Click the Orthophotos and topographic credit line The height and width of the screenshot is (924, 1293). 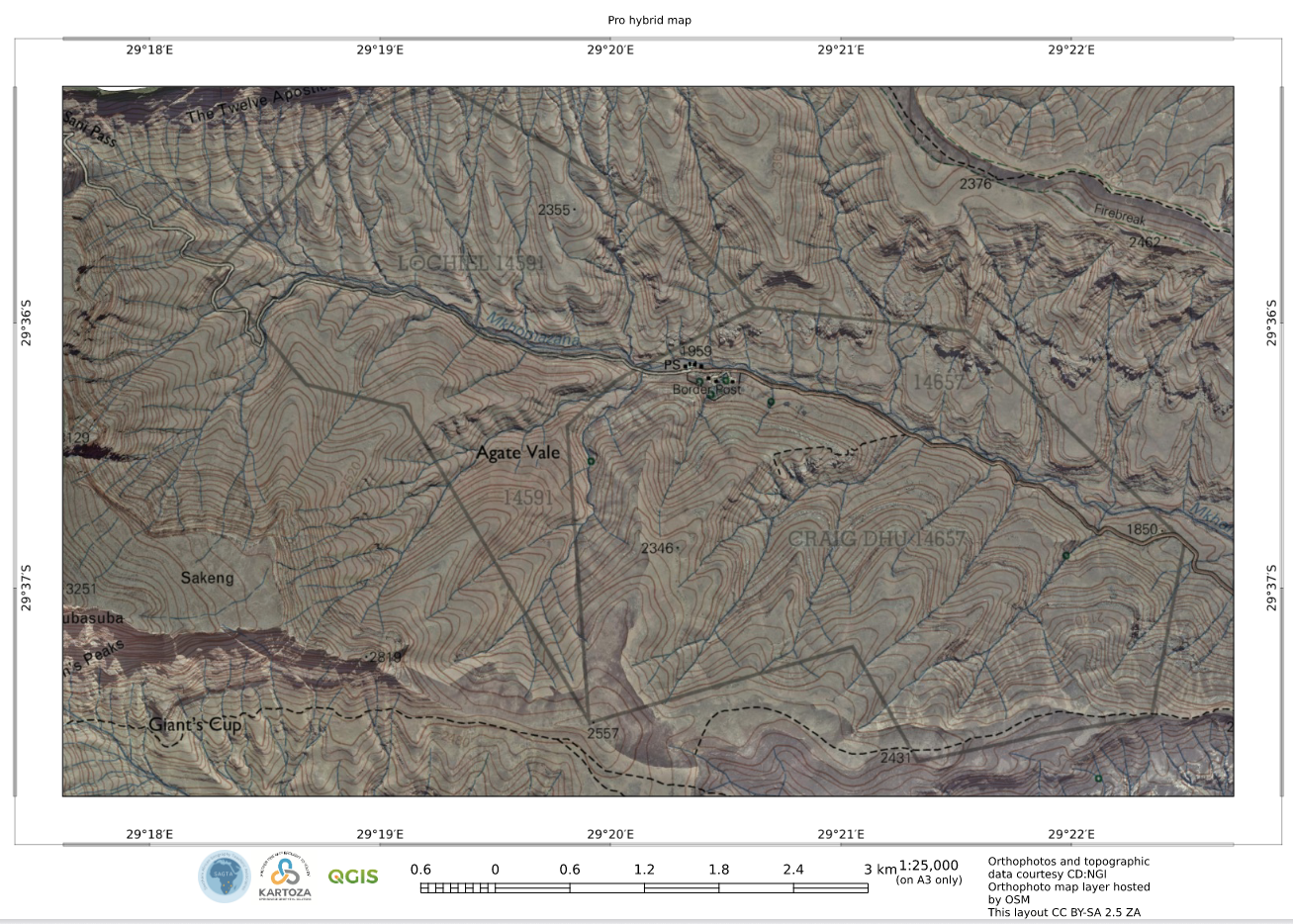(x=1068, y=862)
